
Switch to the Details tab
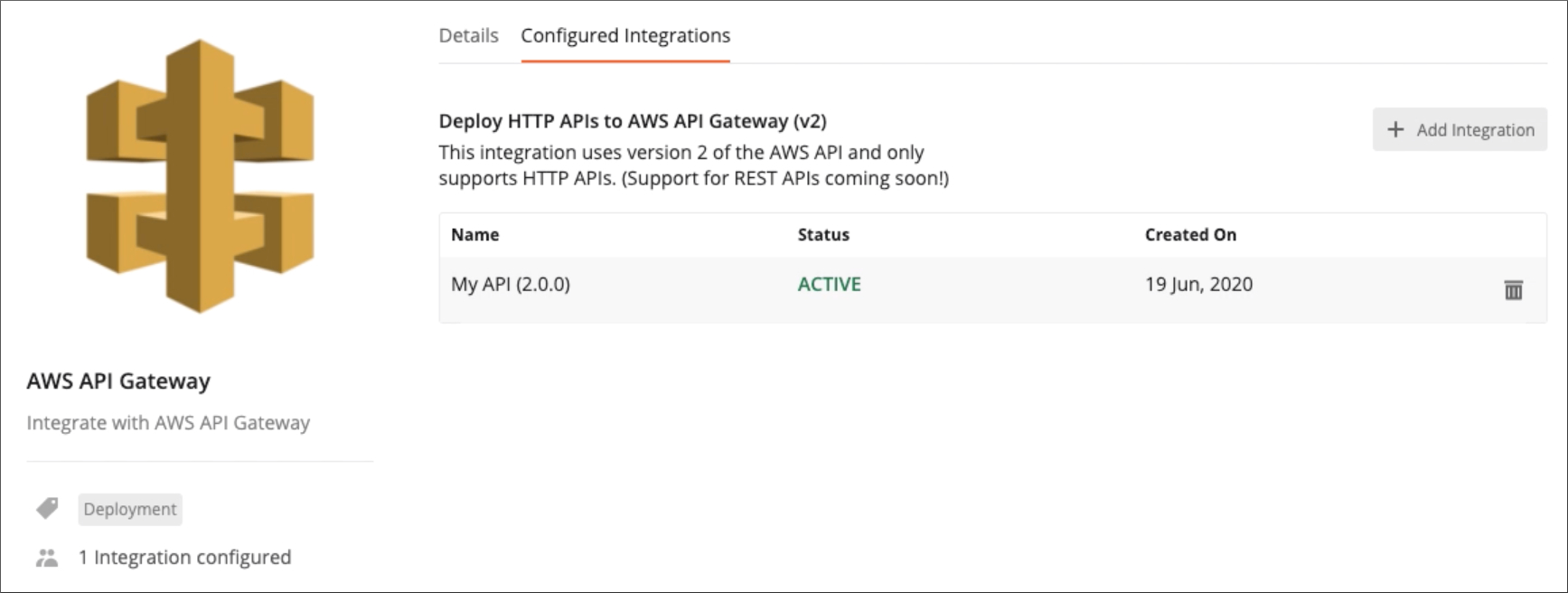click(x=468, y=35)
